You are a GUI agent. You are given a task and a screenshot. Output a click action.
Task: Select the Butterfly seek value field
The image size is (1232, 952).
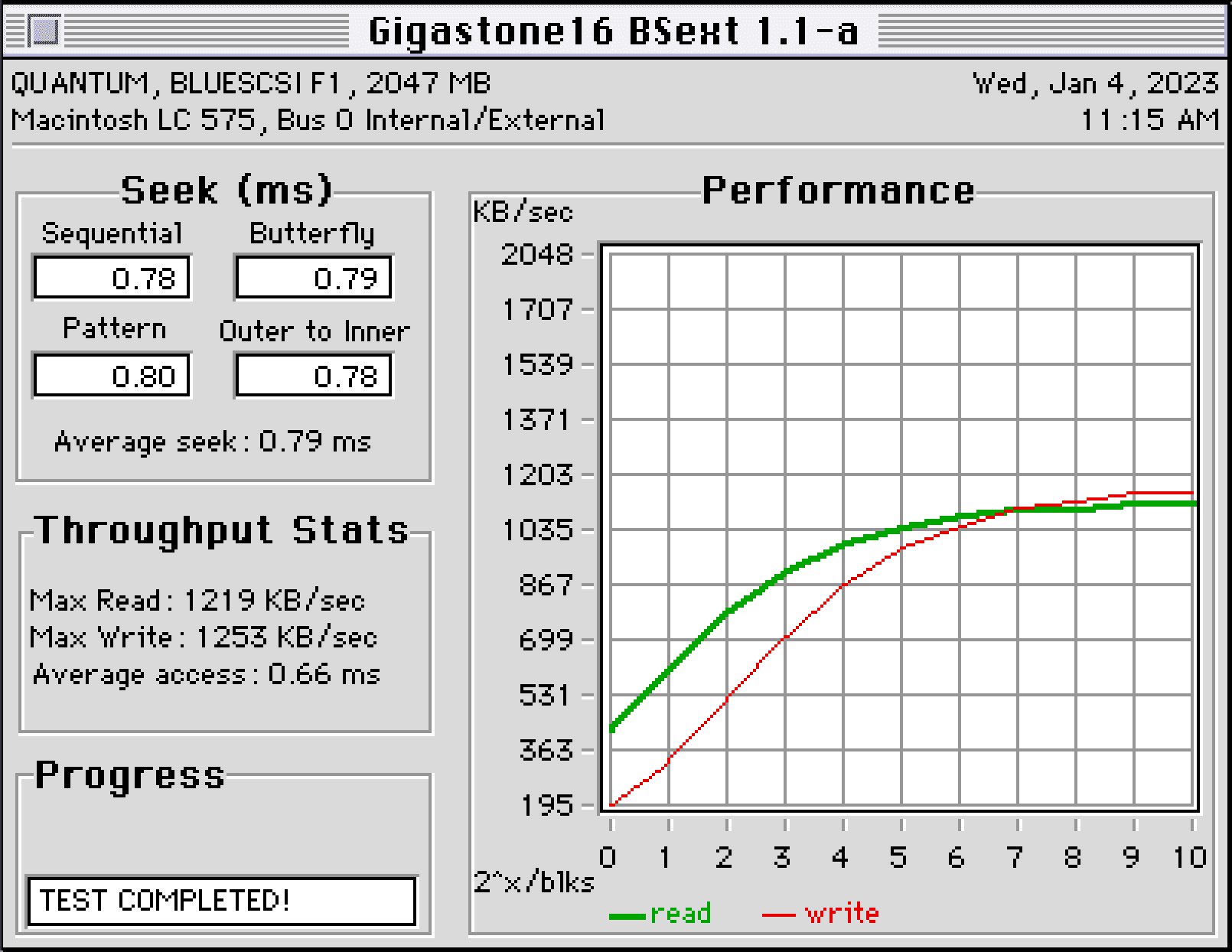pyautogui.click(x=314, y=278)
